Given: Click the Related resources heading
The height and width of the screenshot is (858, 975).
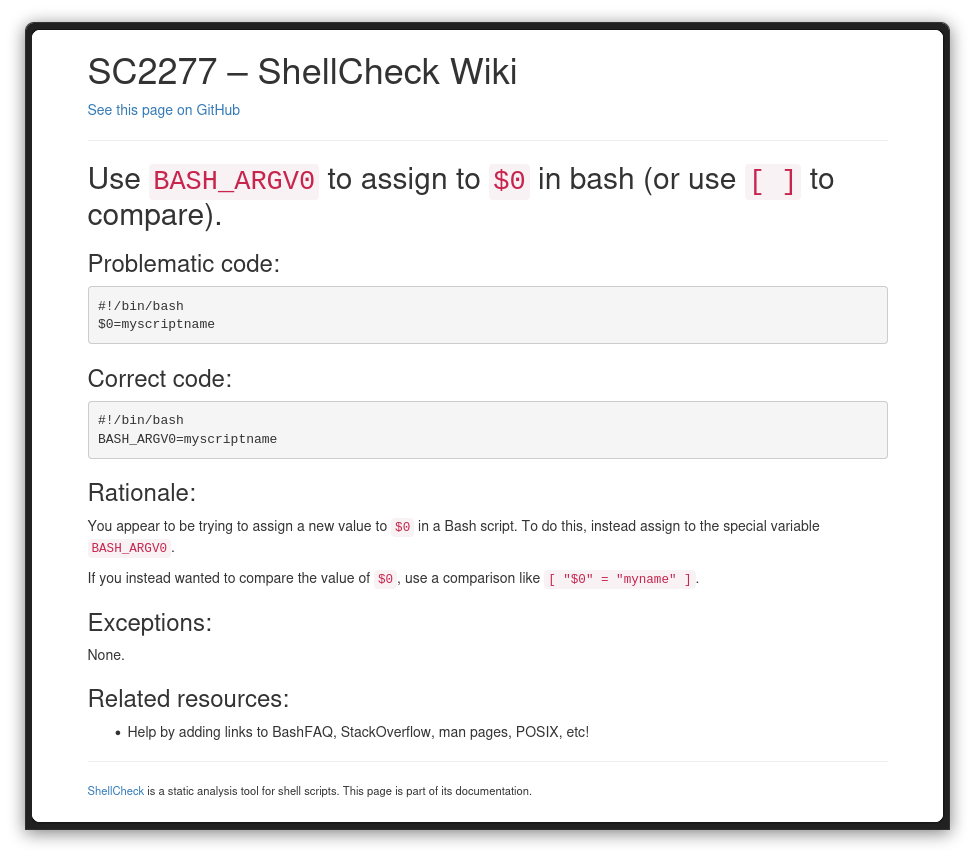Looking at the screenshot, I should [188, 698].
